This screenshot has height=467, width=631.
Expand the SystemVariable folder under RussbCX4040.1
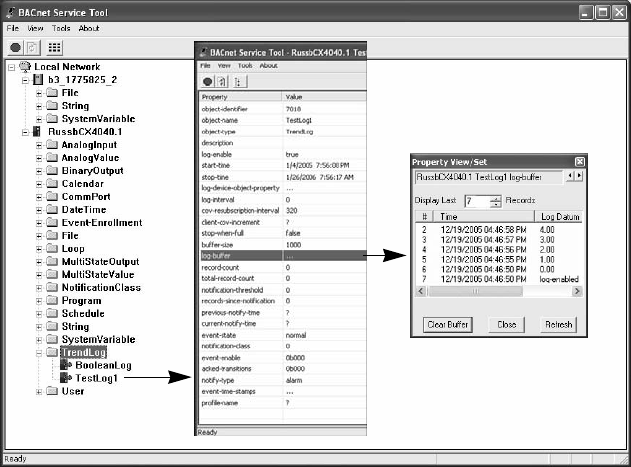(39, 340)
